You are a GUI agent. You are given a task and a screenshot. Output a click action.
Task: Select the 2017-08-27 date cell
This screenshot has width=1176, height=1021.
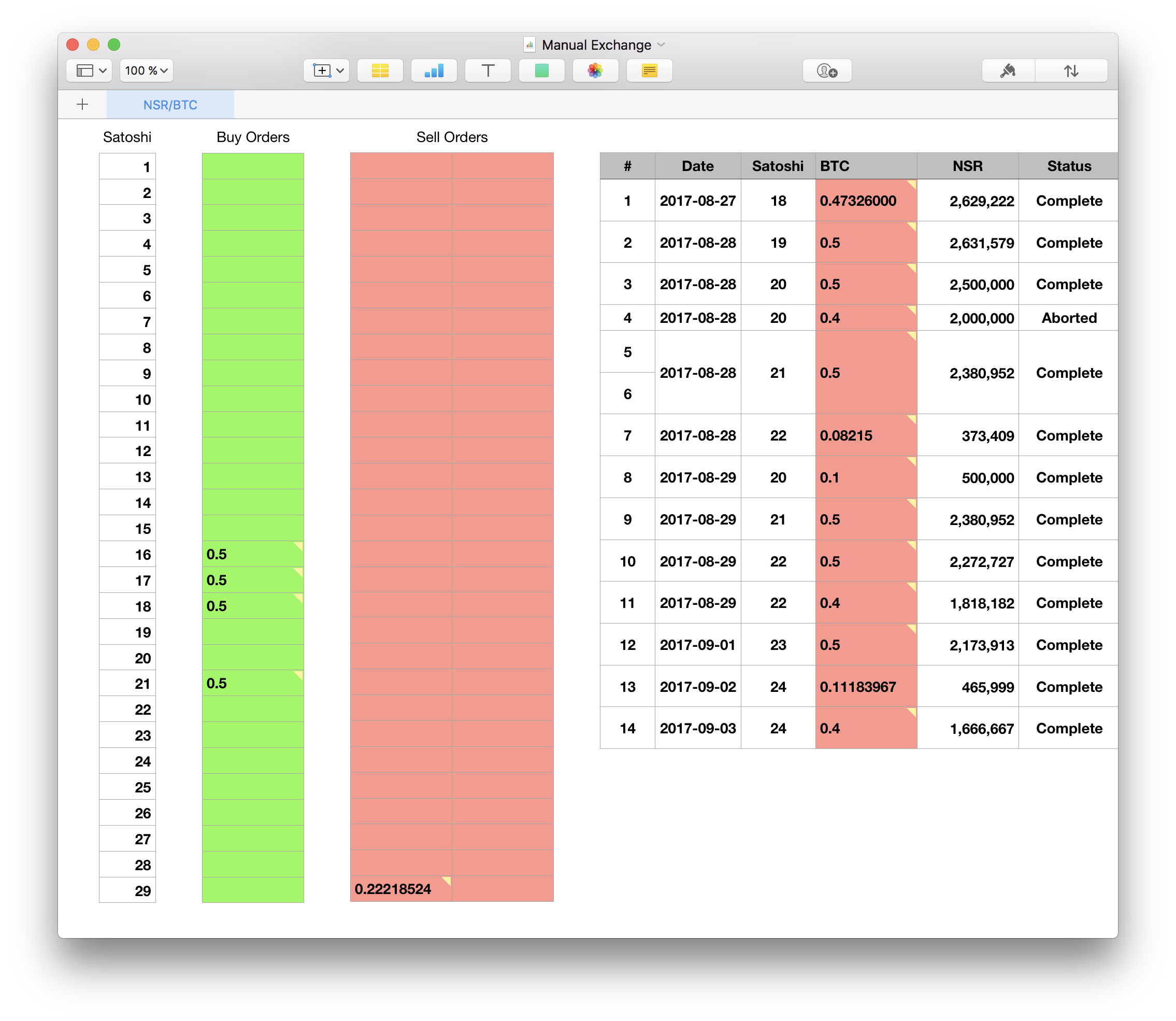click(x=698, y=201)
